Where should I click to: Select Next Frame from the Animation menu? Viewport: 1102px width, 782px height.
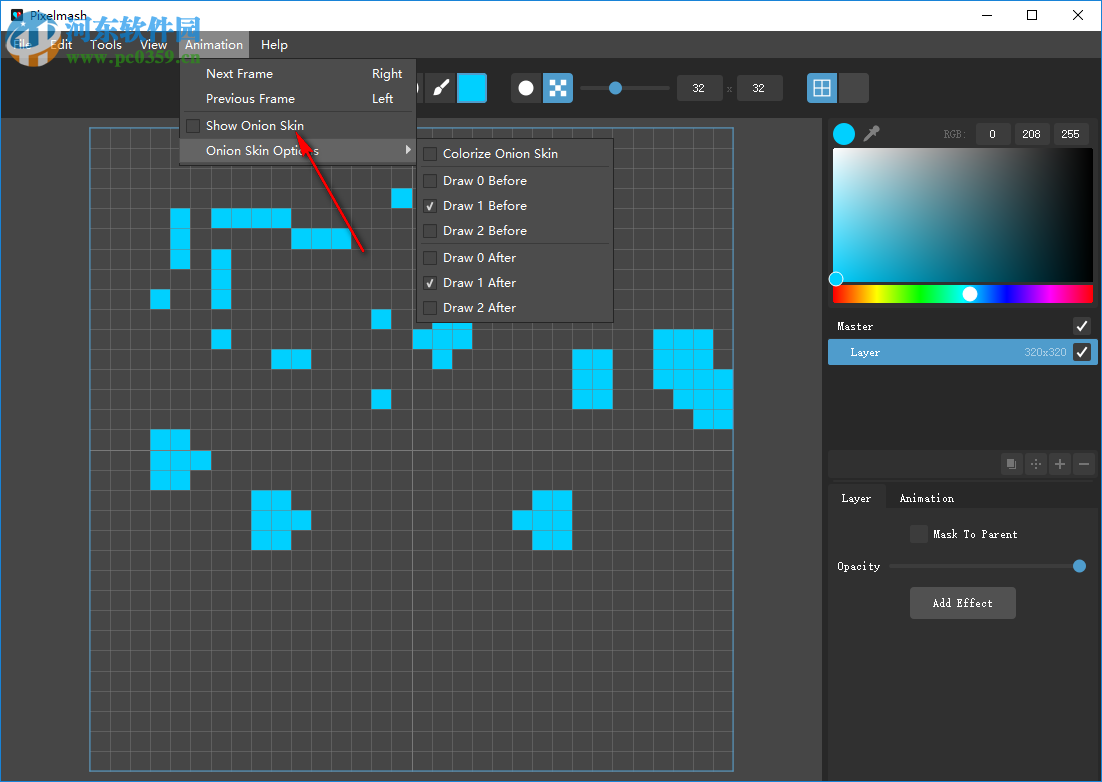239,73
